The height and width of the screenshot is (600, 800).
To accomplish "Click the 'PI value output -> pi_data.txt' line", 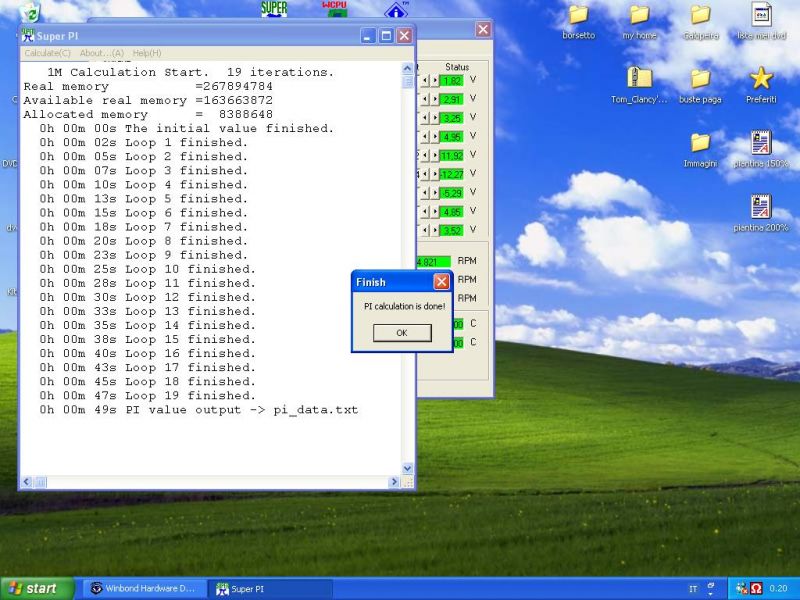I will coord(199,410).
